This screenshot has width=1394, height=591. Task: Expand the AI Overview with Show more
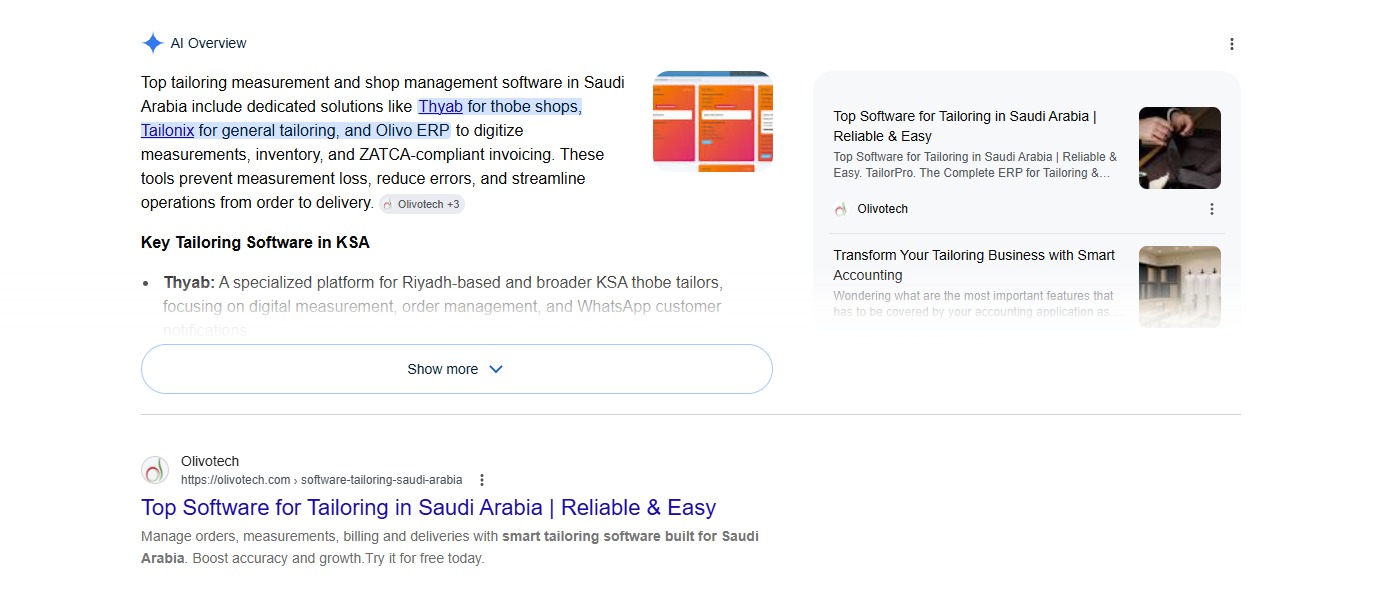(456, 369)
